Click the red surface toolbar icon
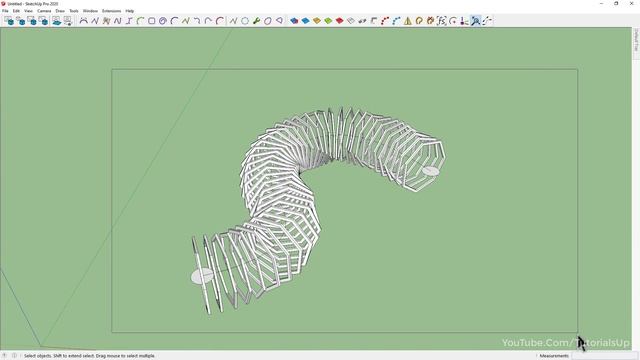 point(340,21)
